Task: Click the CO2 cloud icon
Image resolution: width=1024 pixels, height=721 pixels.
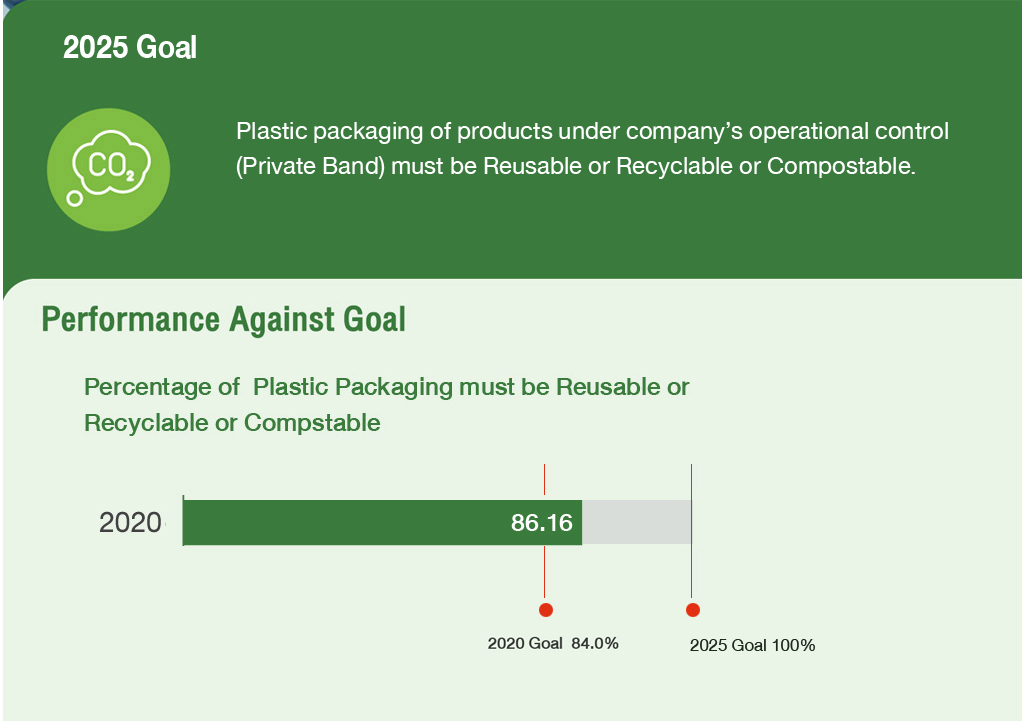Action: coord(112,162)
